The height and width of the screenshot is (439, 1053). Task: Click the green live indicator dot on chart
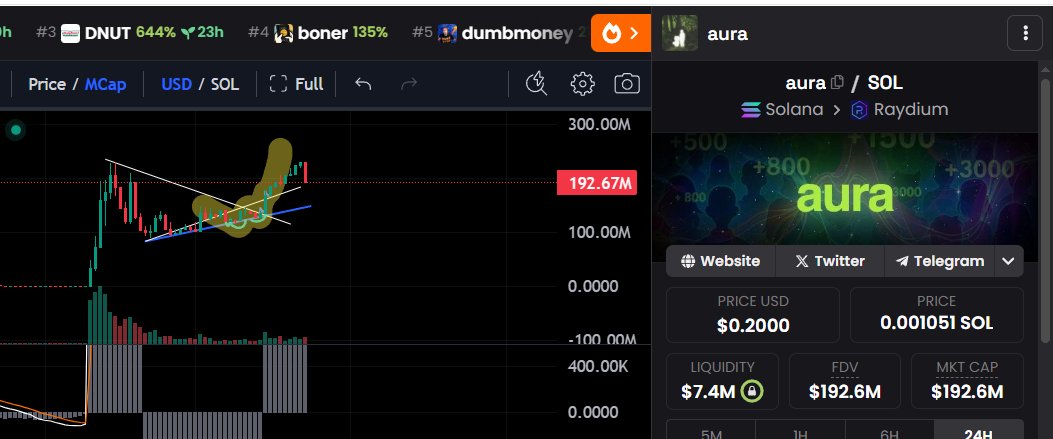click(15, 130)
